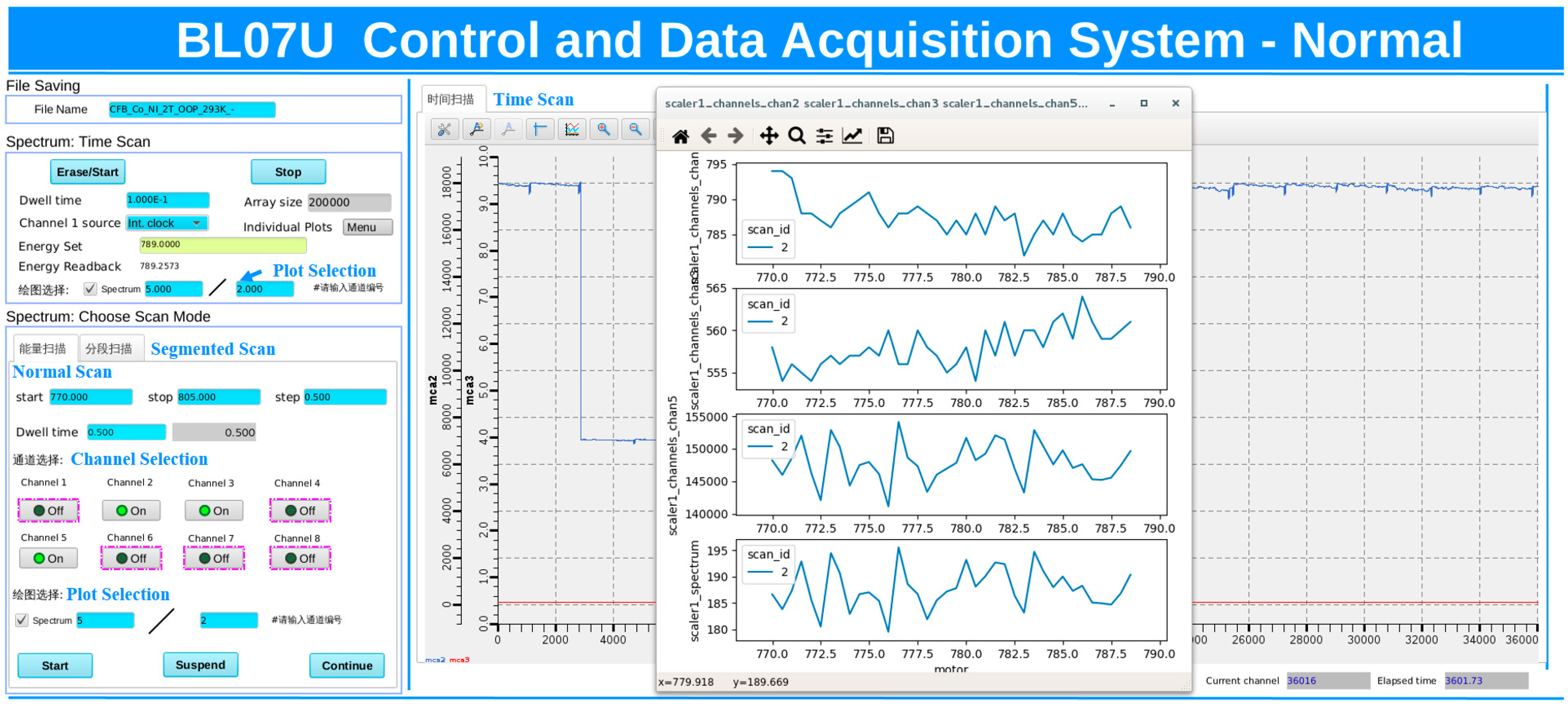Open the Individual Plots Menu button
This screenshot has height=706, width=1568.
pyautogui.click(x=367, y=228)
